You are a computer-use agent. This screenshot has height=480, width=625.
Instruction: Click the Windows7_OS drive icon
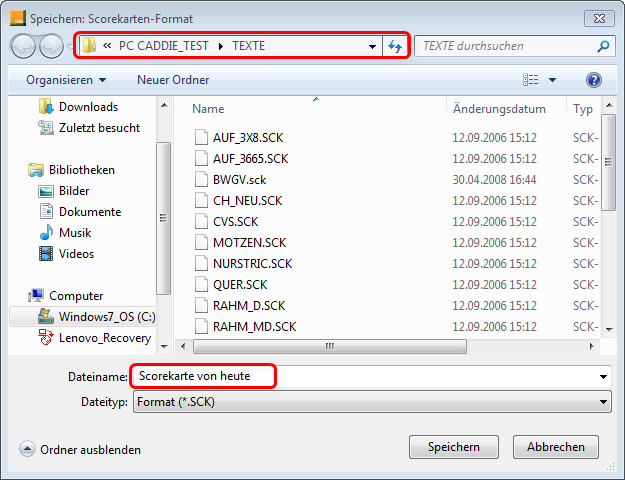(x=46, y=316)
